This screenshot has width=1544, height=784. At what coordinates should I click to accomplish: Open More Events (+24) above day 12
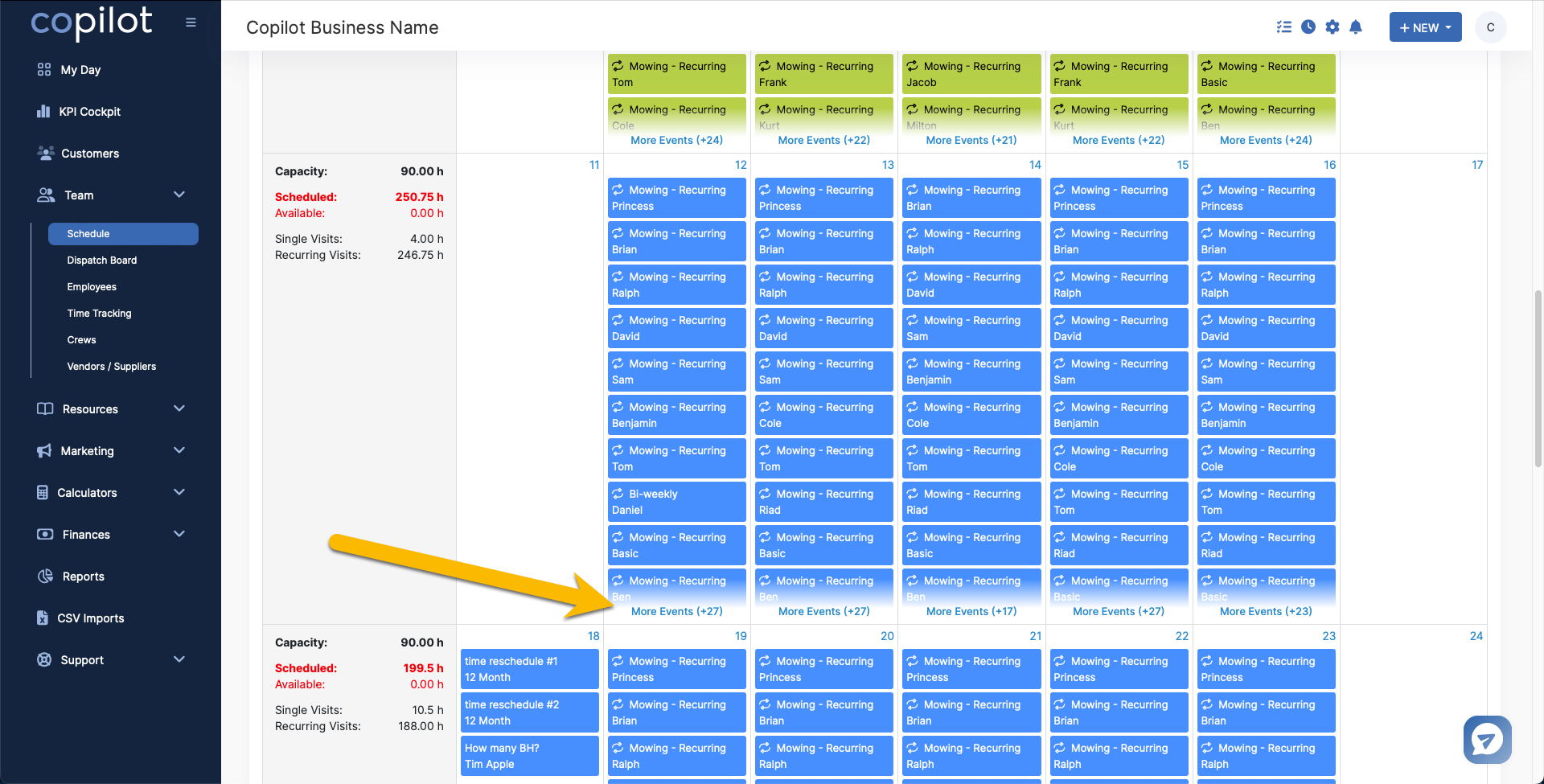(x=677, y=141)
